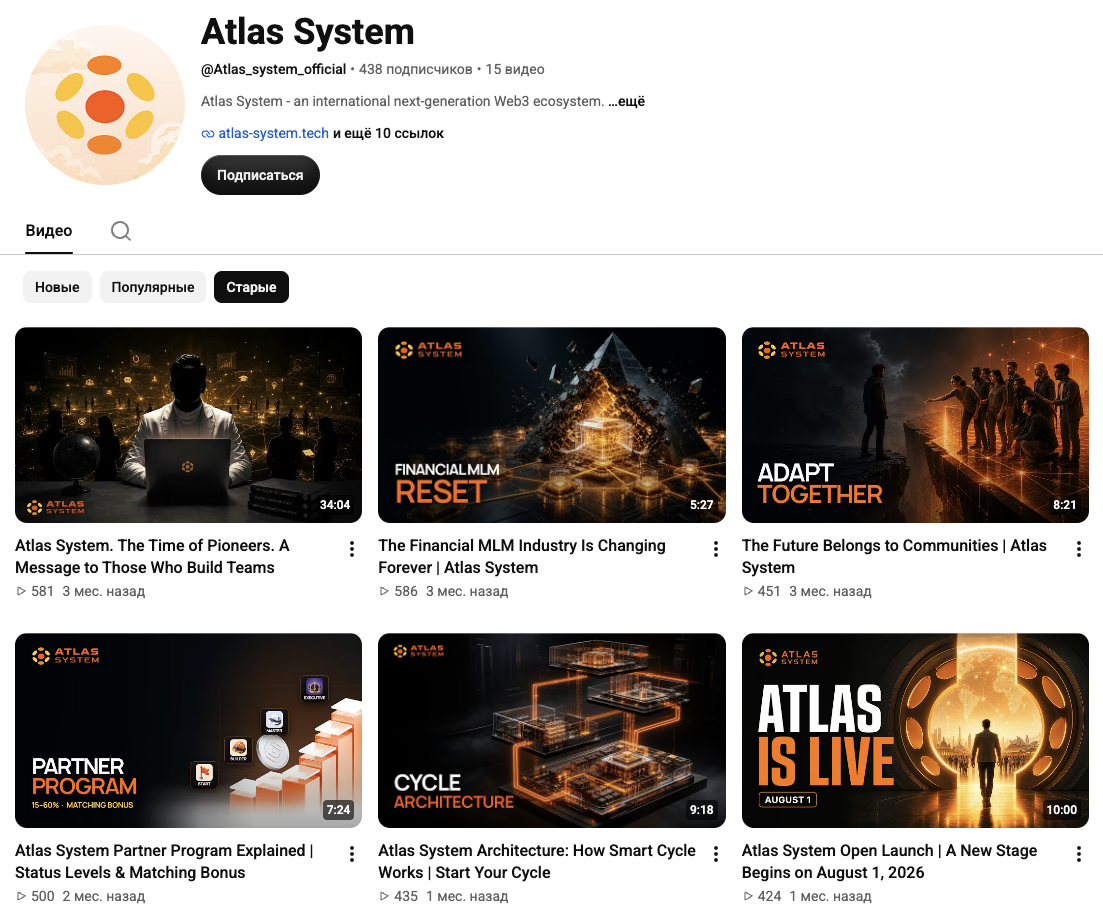Click the 451 views count text
The width and height of the screenshot is (1103, 923).
tap(769, 591)
